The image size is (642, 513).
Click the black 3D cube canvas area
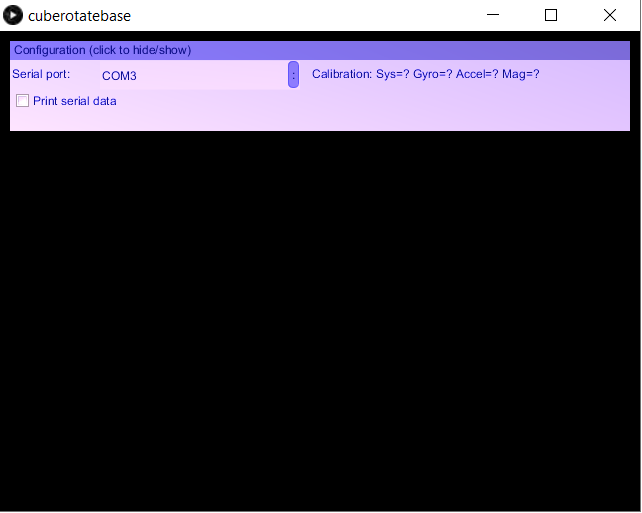tap(320, 320)
